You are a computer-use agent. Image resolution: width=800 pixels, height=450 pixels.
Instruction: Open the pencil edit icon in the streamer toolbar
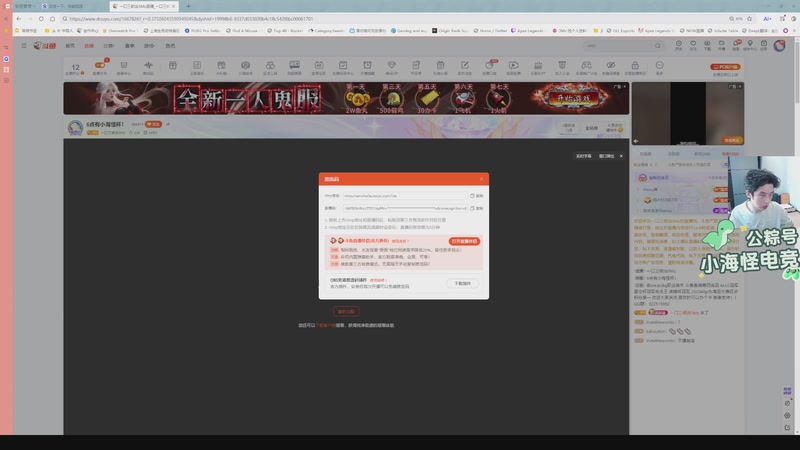(x=465, y=65)
